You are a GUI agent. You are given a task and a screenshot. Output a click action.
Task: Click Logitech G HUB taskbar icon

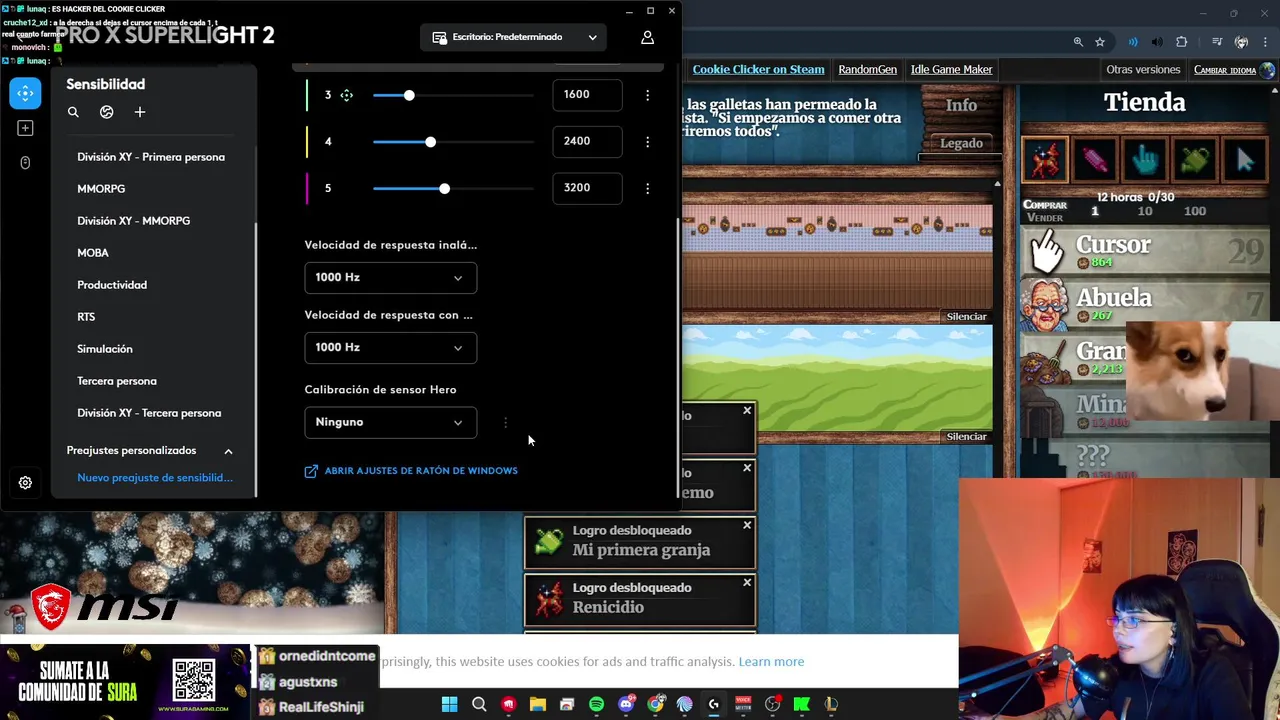713,704
